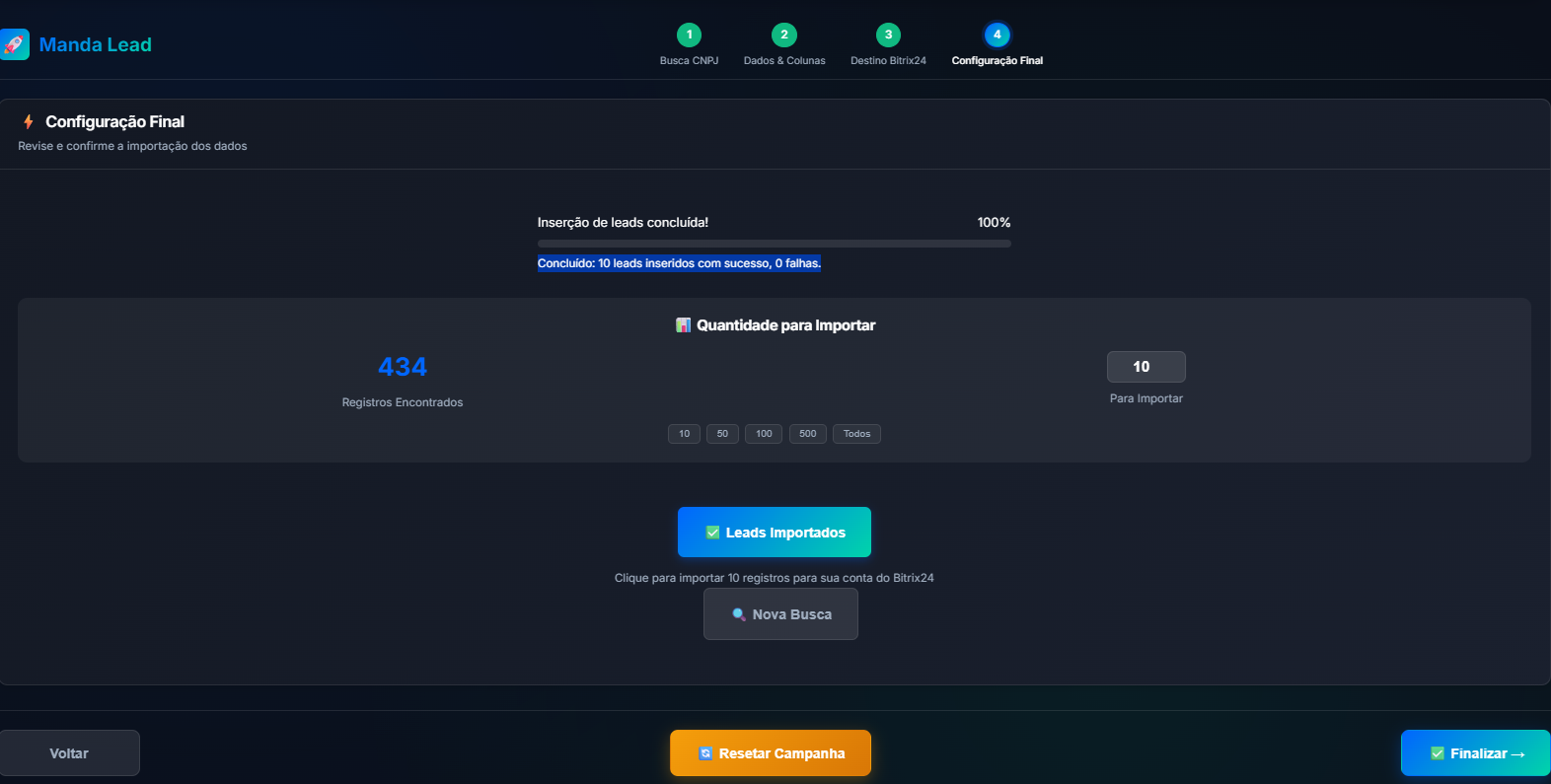Click the checkmark icon on Leads Importados

click(712, 533)
